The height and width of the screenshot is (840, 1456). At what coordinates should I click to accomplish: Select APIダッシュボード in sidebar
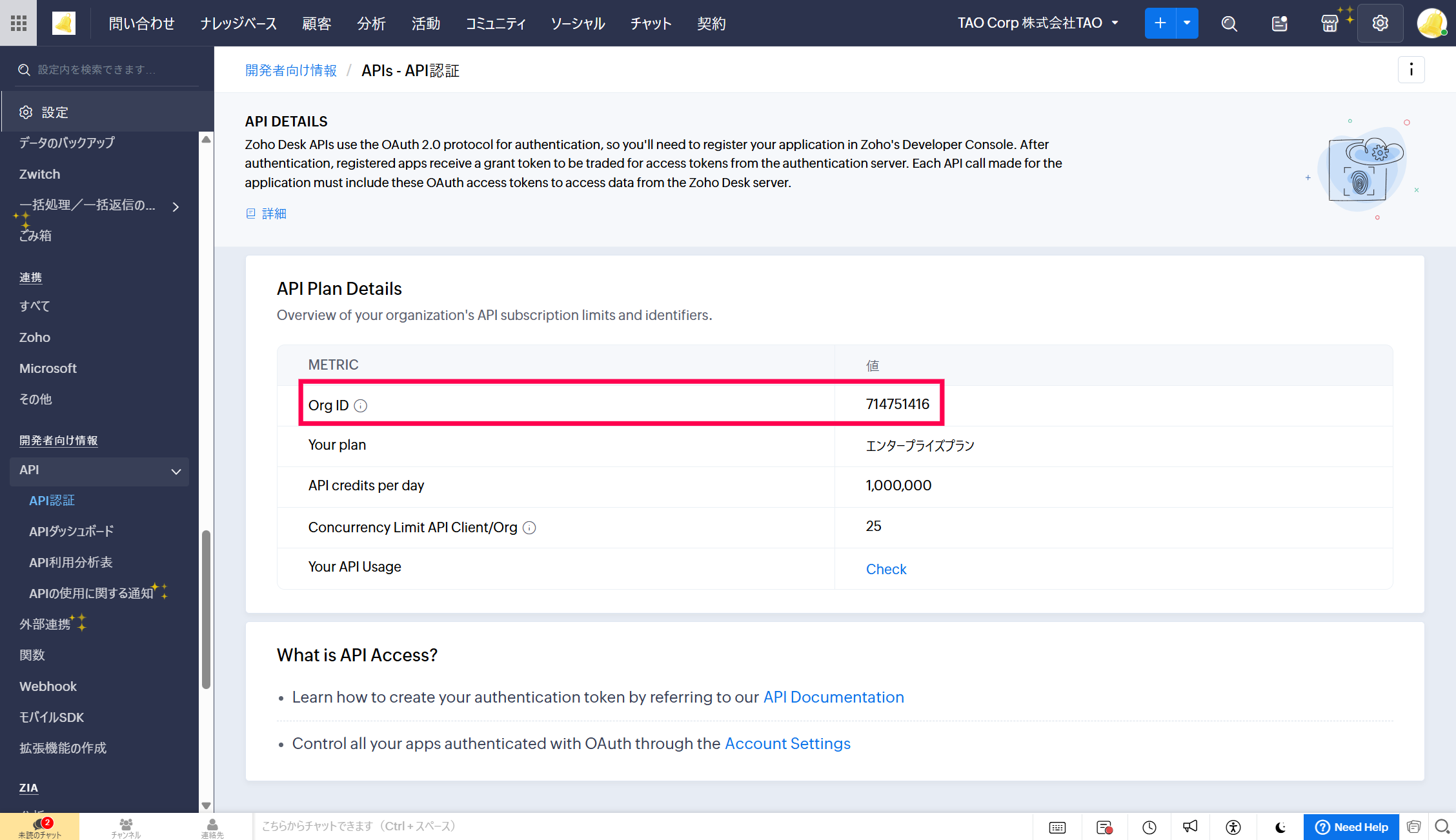click(x=72, y=532)
